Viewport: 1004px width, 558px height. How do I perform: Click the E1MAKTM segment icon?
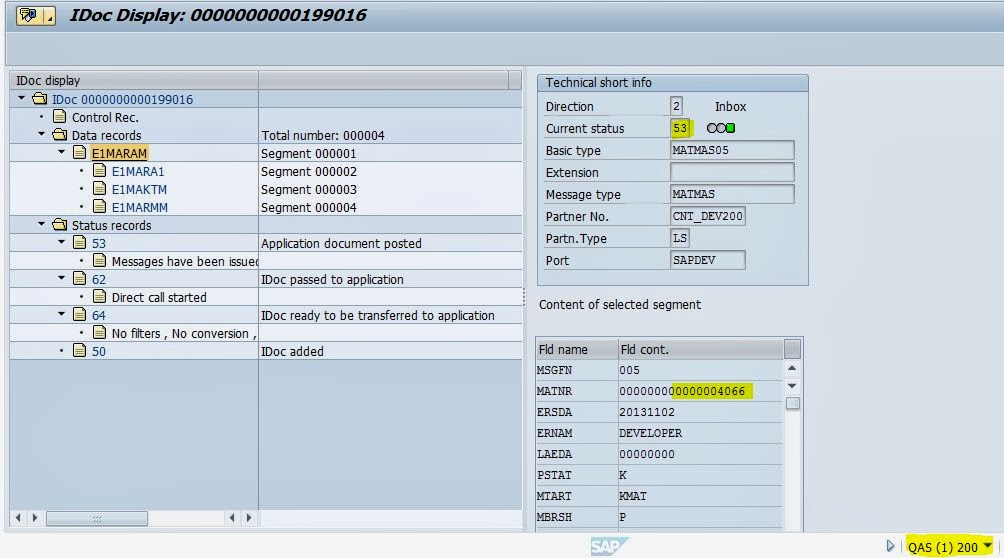[x=99, y=189]
